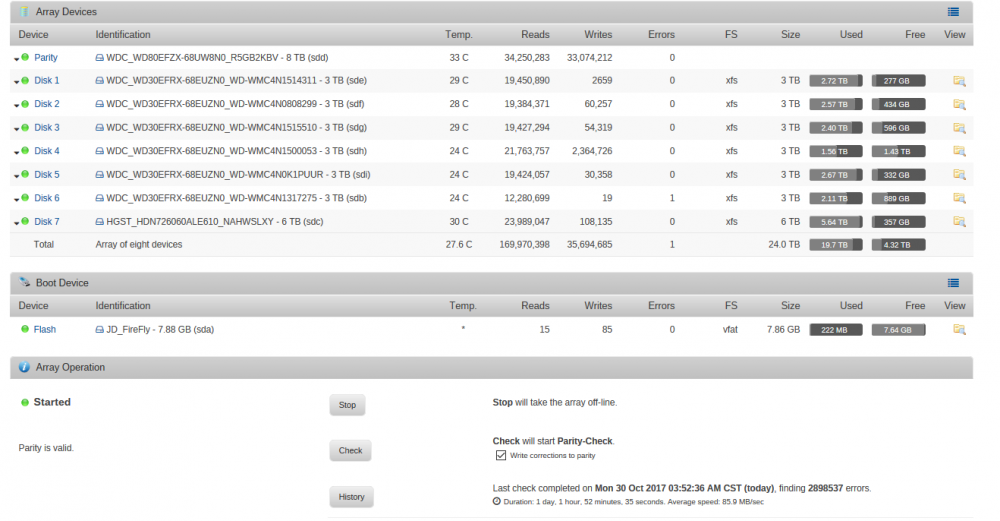Click Total used bar showing 19.7 TB
Screen dimensions: 1000x521
835,245
